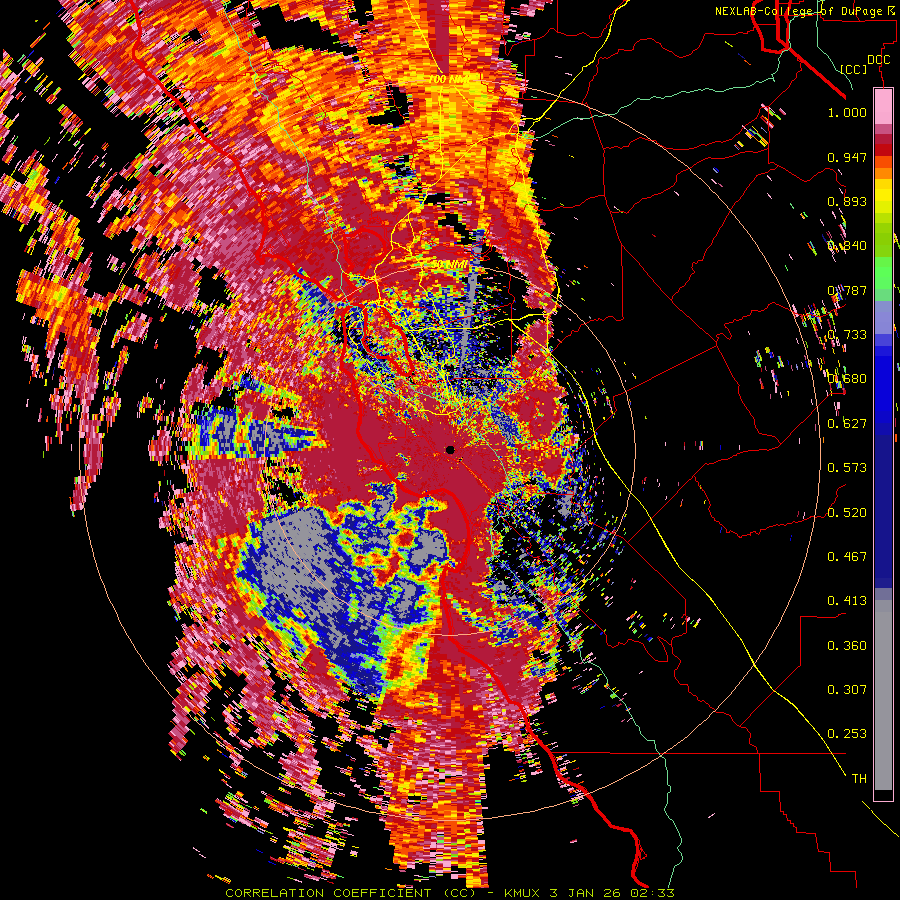The height and width of the screenshot is (900, 900).
Task: Click the black radar site dot
Action: click(450, 450)
